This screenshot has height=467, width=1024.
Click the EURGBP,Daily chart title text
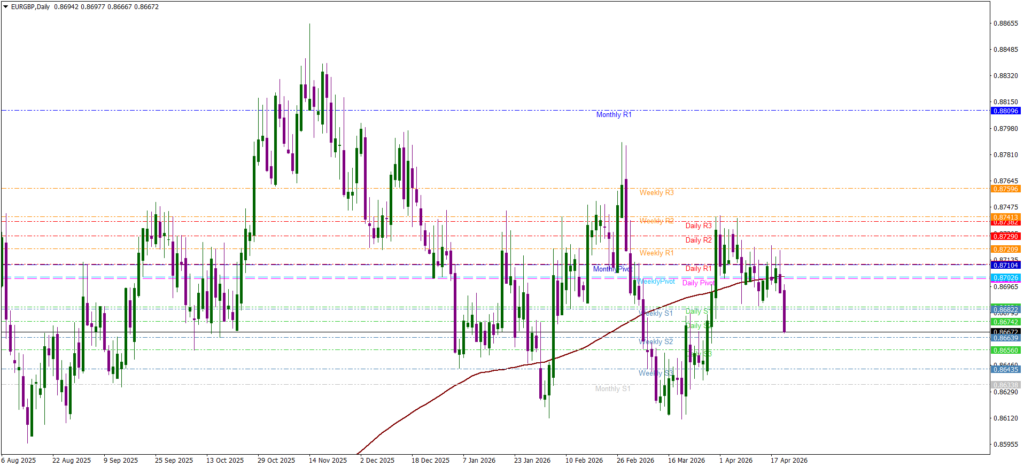pyautogui.click(x=36, y=6)
